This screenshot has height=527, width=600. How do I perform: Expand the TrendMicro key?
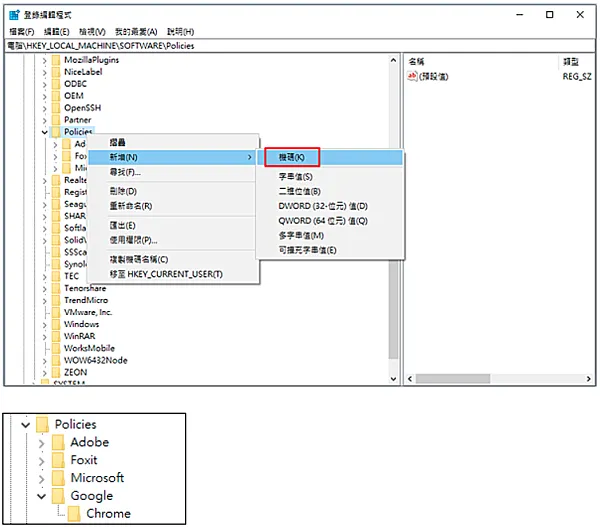(x=44, y=301)
